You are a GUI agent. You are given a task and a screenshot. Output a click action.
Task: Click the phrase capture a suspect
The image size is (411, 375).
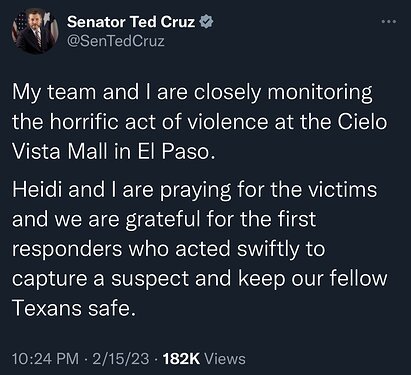click(x=101, y=279)
